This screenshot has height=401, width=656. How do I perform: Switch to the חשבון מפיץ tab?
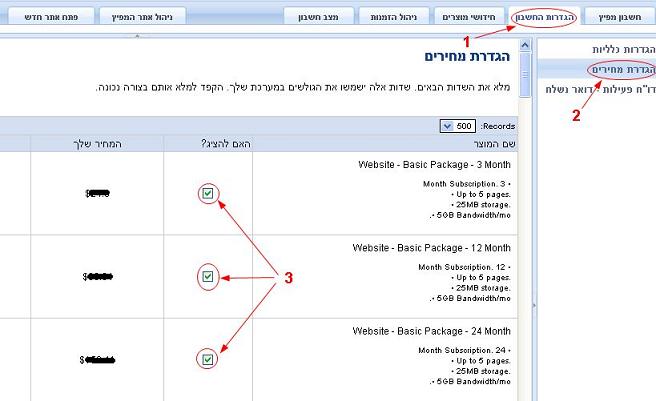[618, 16]
